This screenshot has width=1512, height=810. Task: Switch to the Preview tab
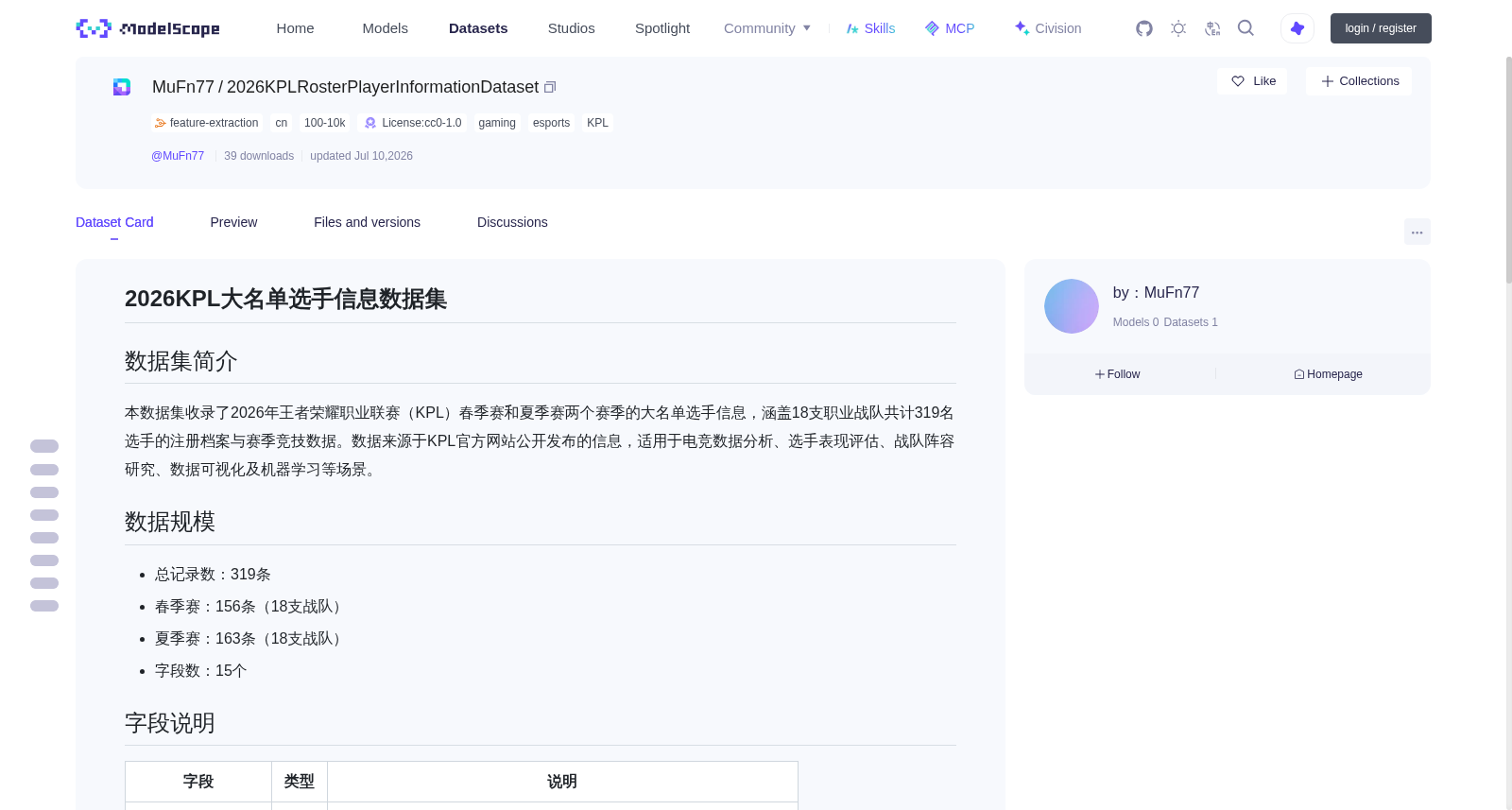(233, 222)
